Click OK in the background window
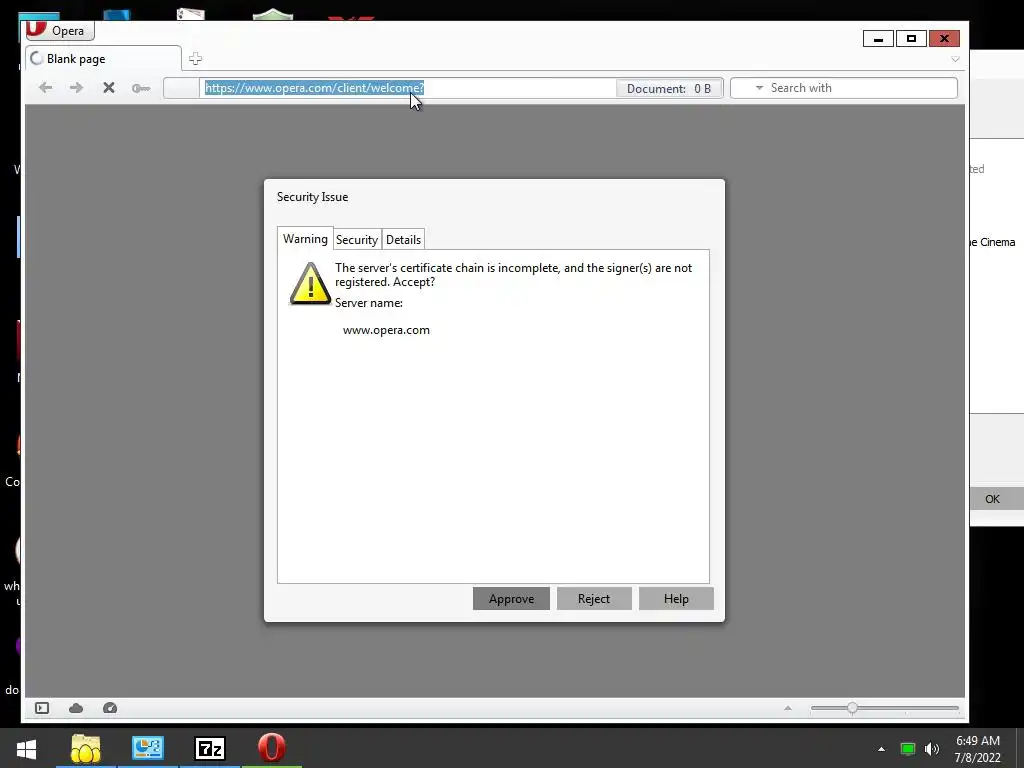This screenshot has width=1024, height=768. point(997,499)
